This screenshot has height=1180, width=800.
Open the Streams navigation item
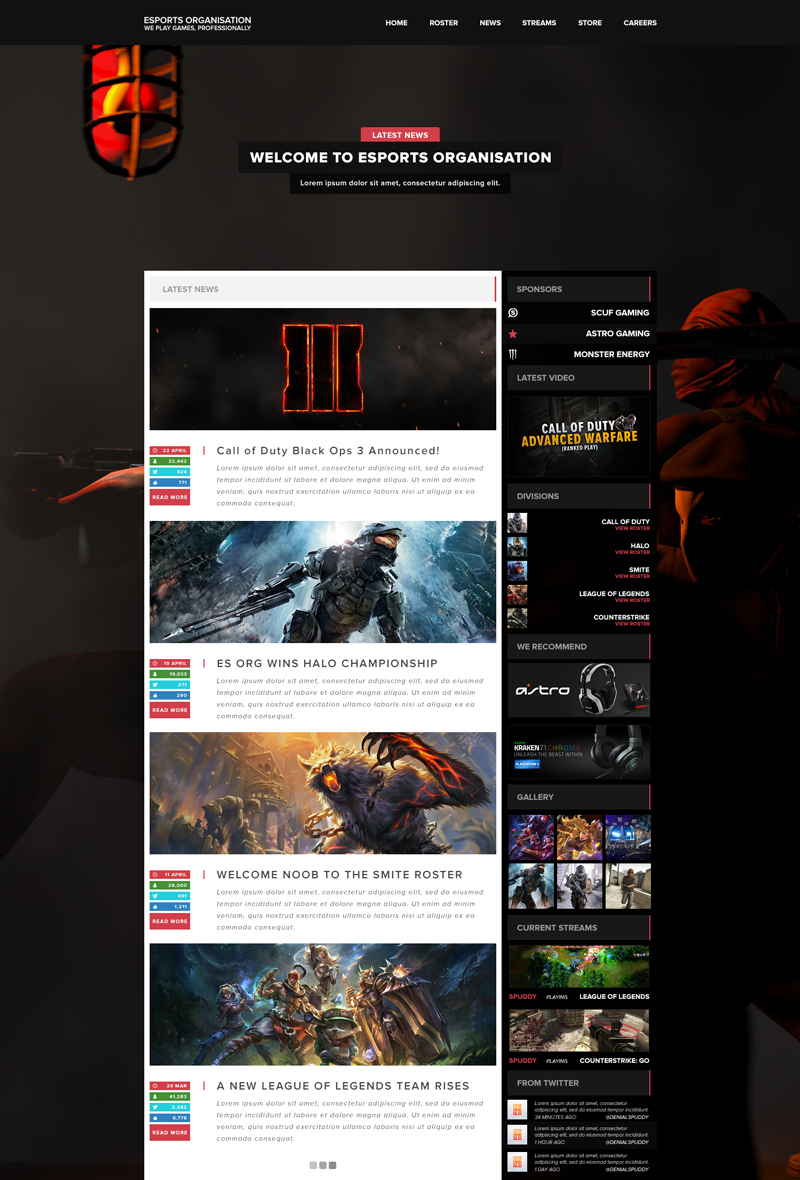point(540,23)
